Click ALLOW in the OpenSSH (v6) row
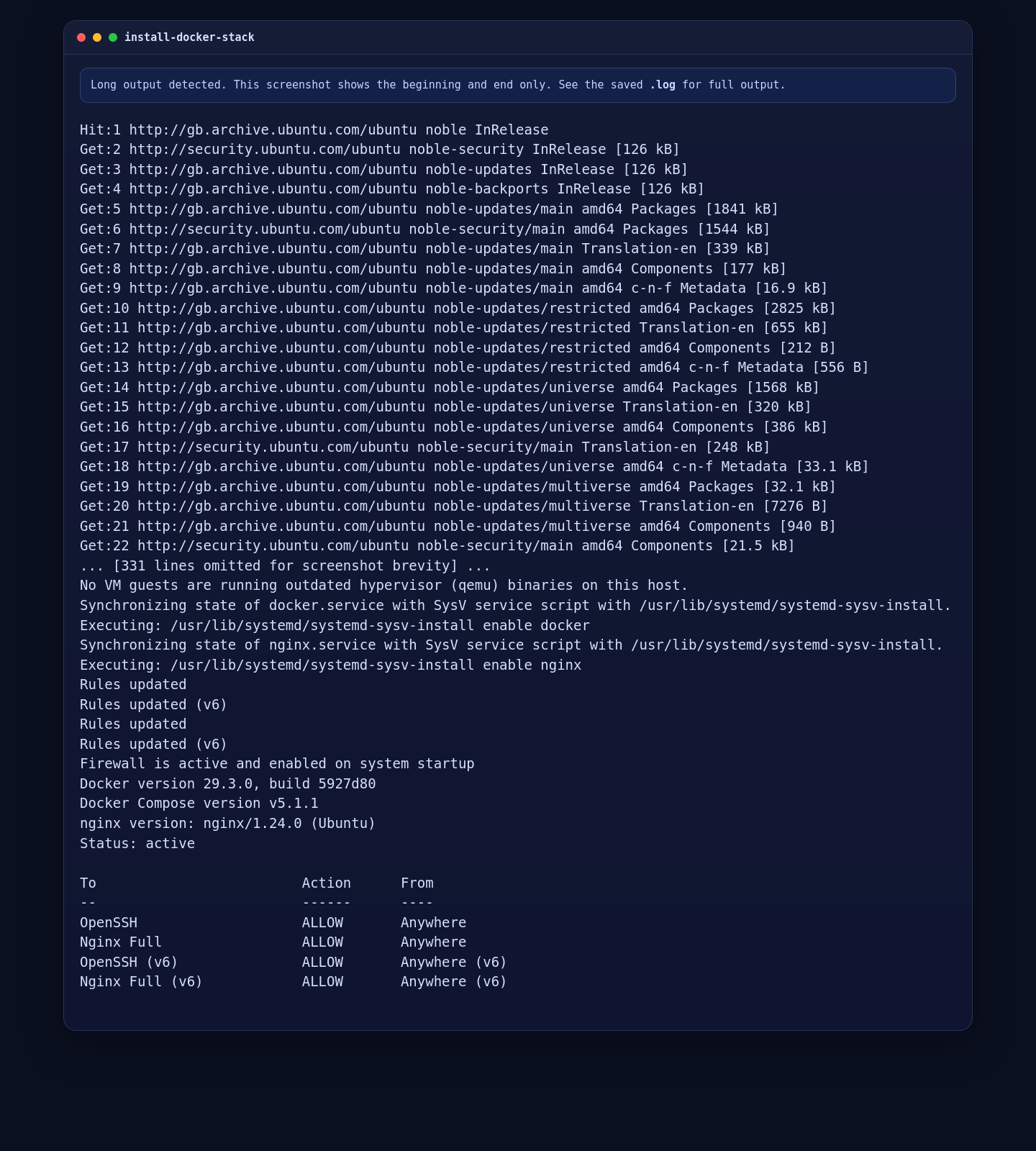This screenshot has width=1036, height=1151. pos(322,963)
